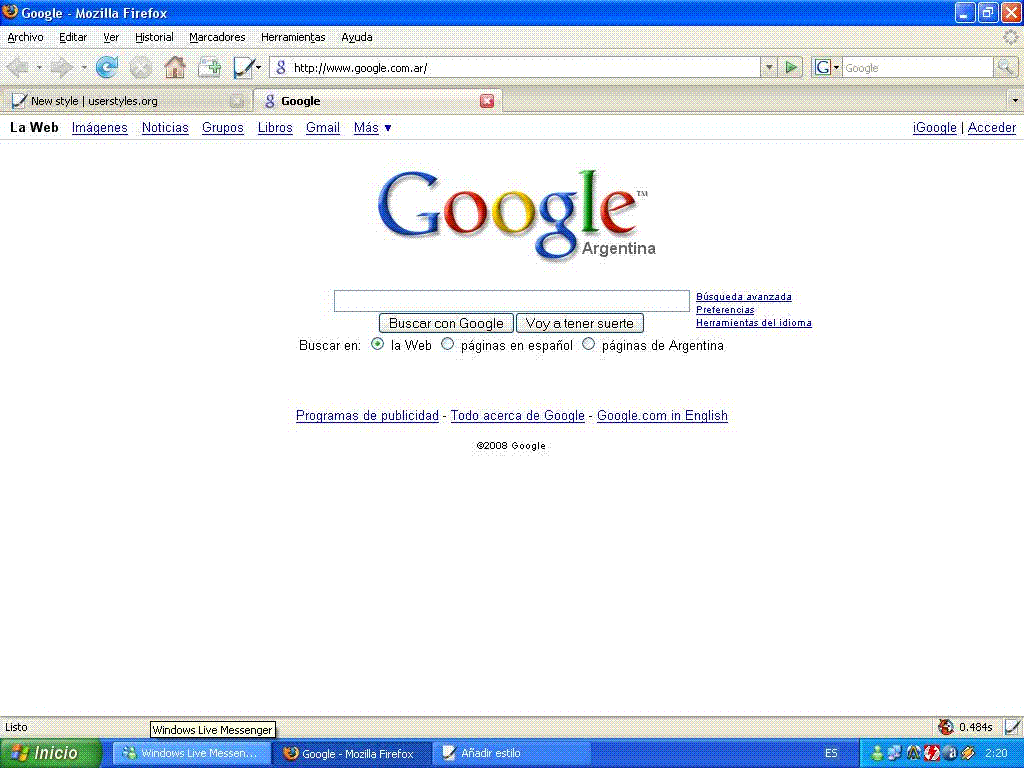The height and width of the screenshot is (768, 1024).
Task: Click the Back navigation arrow
Action: tap(18, 67)
